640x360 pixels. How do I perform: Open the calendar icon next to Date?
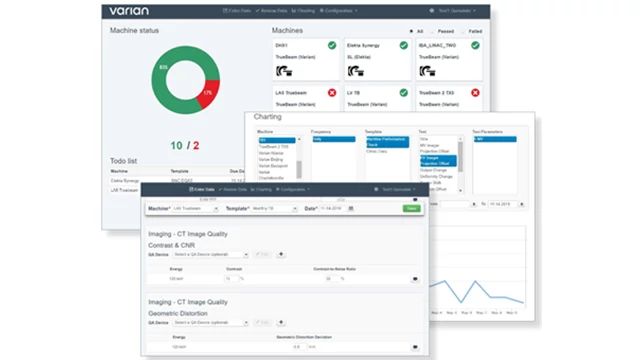351,209
